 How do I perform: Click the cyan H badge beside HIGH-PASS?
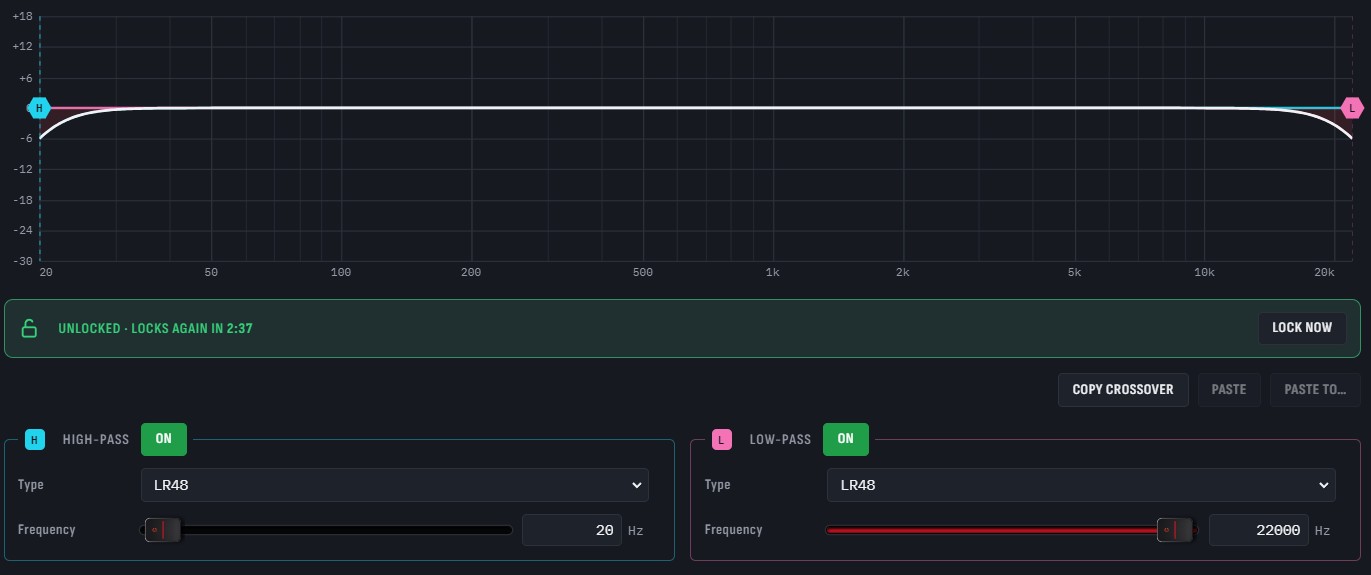[x=35, y=439]
